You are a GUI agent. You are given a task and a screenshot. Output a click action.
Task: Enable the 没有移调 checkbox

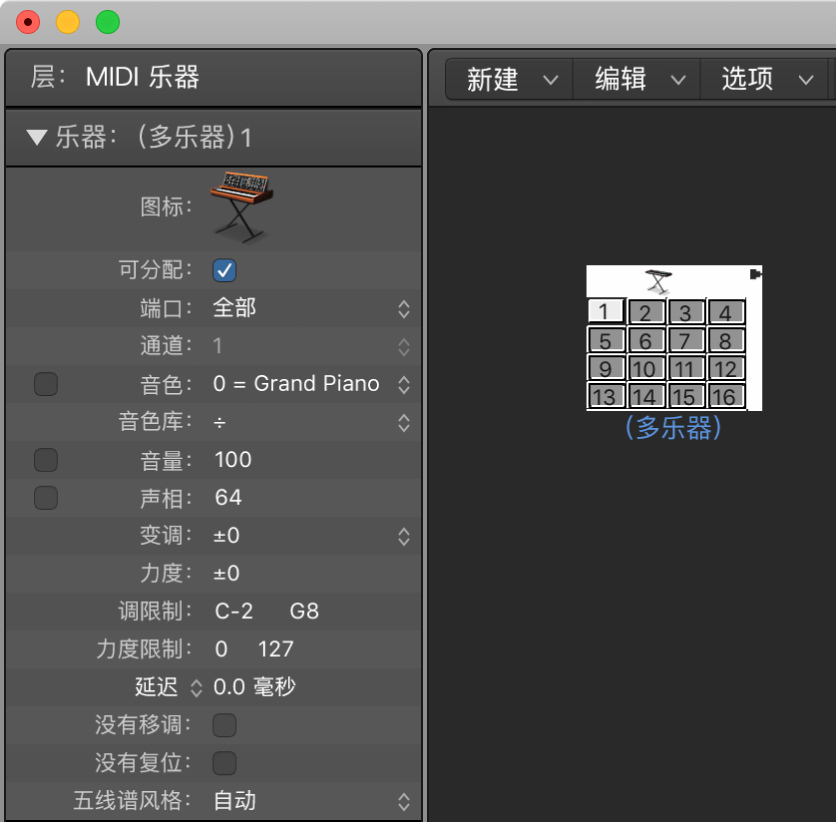click(224, 725)
